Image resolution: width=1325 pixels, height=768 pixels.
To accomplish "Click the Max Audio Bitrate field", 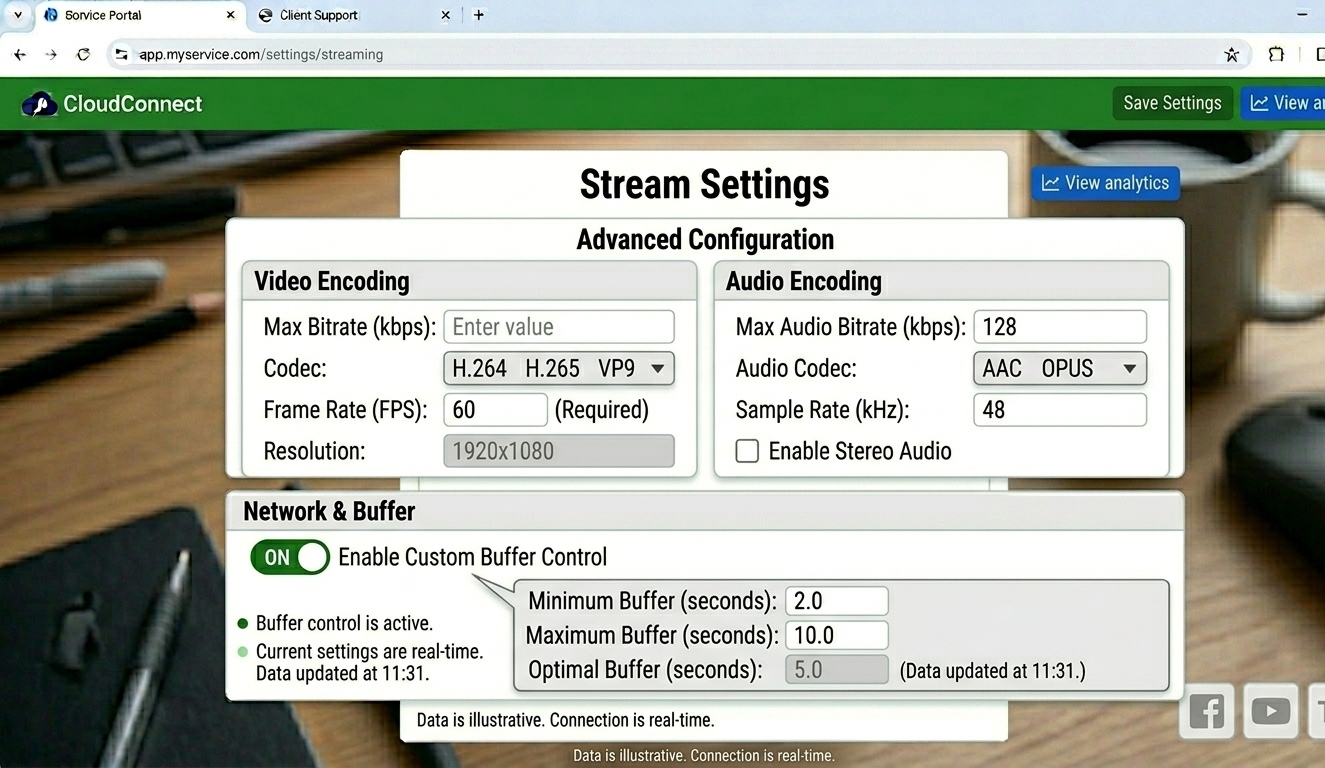I will (1059, 327).
